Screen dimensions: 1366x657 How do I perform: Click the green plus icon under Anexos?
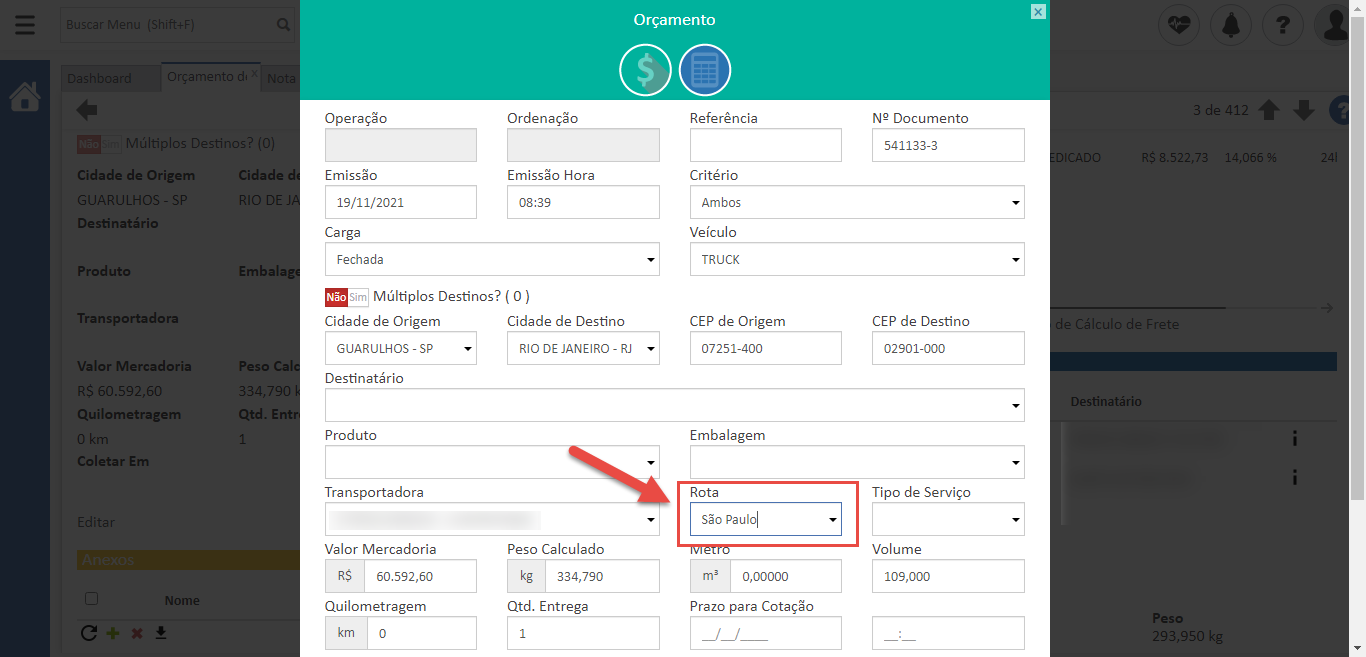113,633
